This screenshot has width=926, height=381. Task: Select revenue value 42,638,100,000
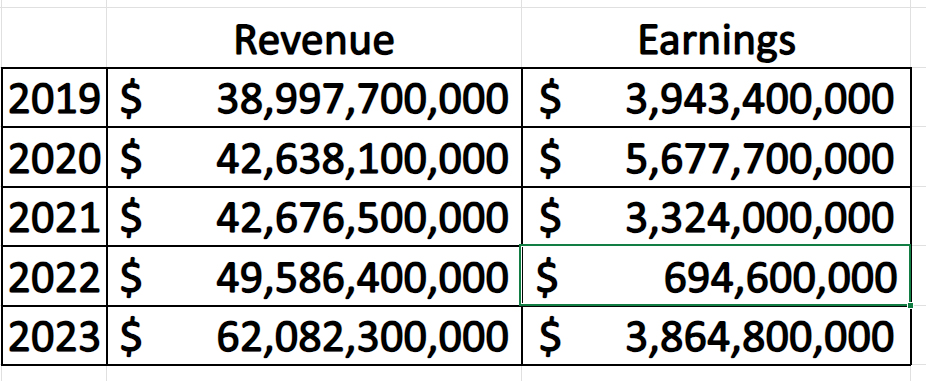[314, 157]
